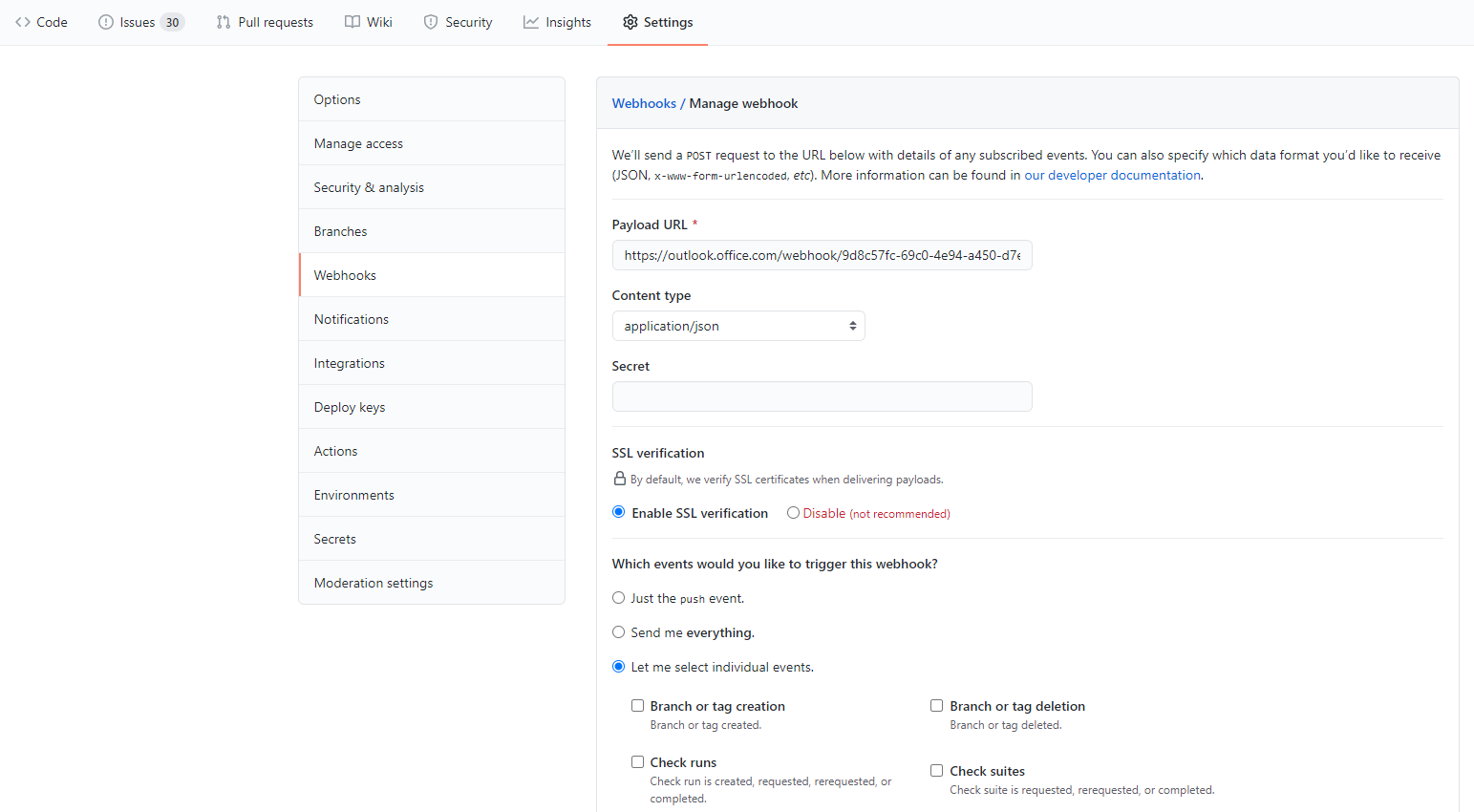The height and width of the screenshot is (812, 1474).
Task: Check Branch or tag deletion
Action: click(937, 706)
